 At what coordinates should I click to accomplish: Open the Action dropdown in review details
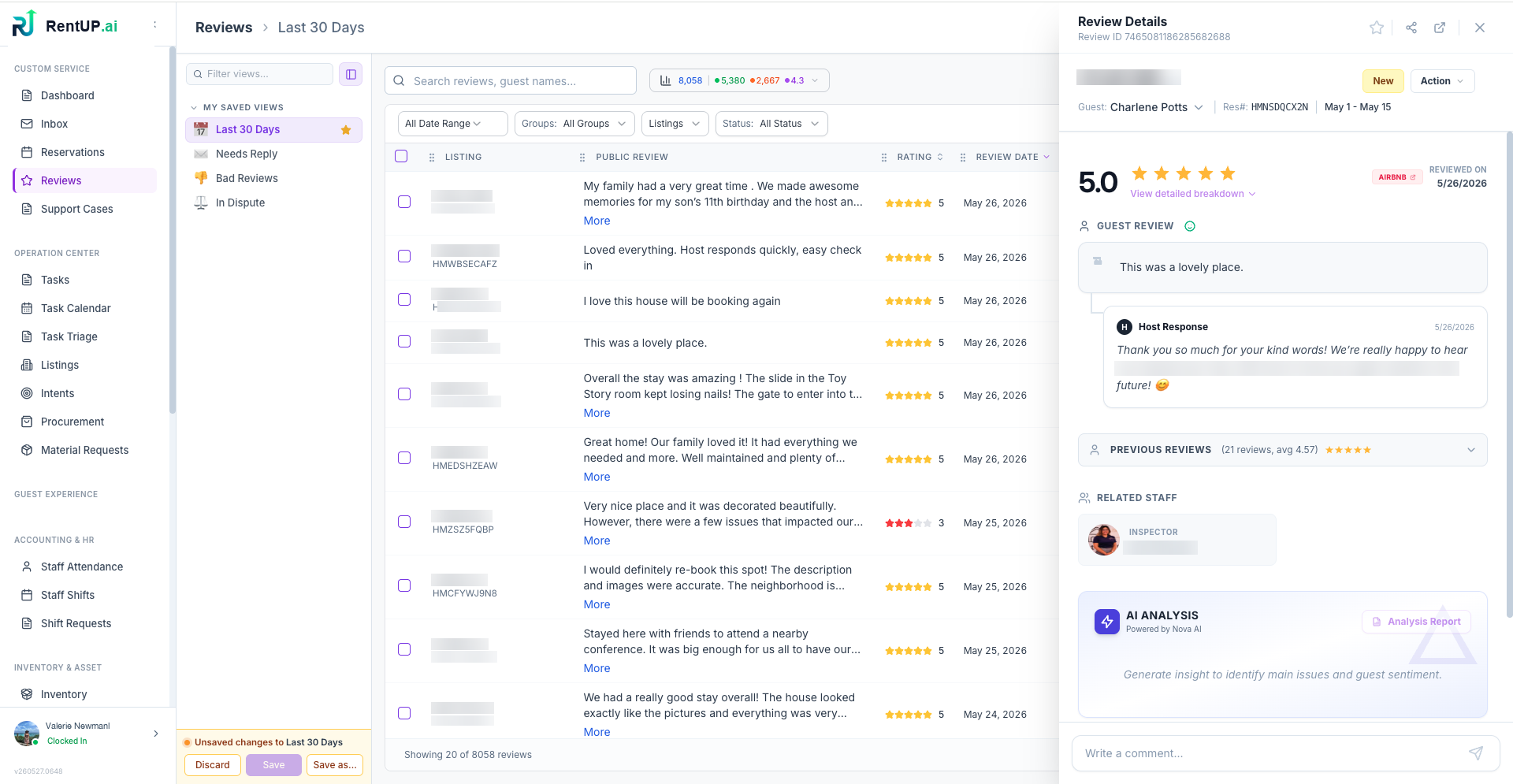tap(1442, 81)
